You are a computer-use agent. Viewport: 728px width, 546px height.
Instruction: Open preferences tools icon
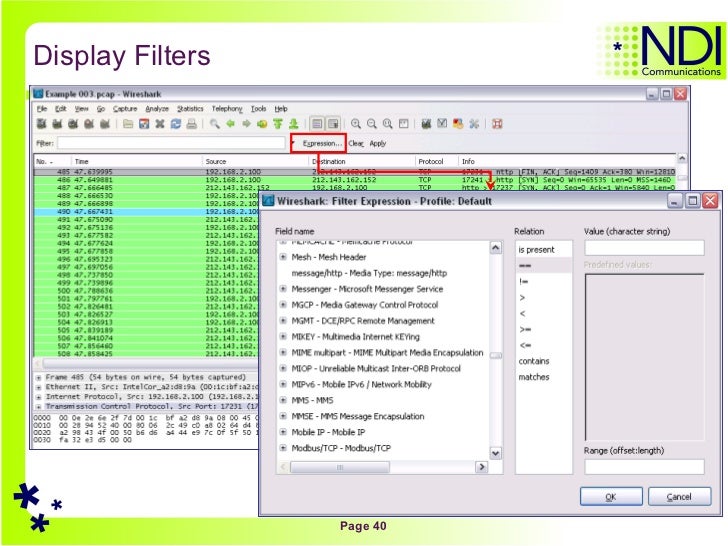[x=474, y=124]
